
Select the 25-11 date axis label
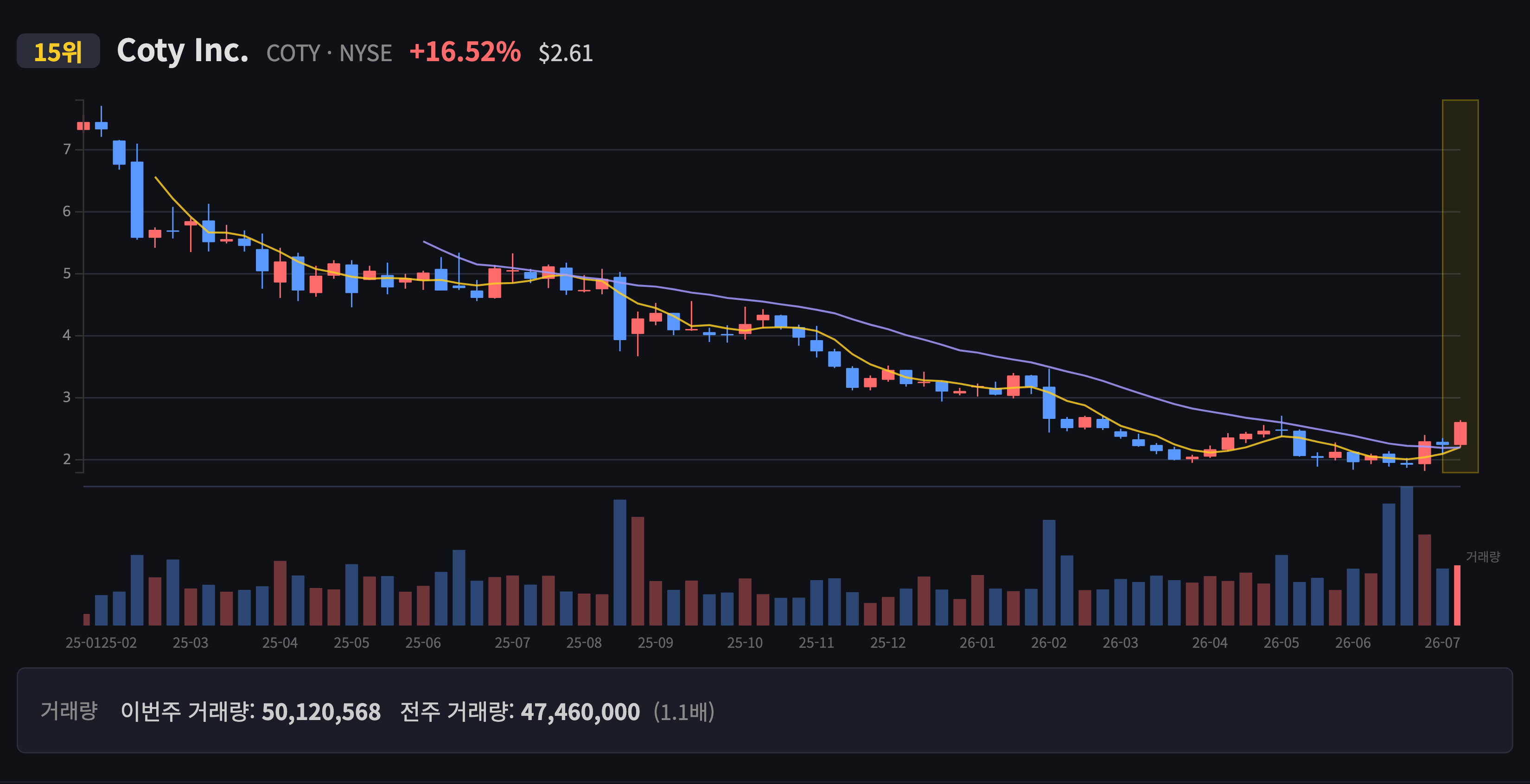click(x=816, y=643)
